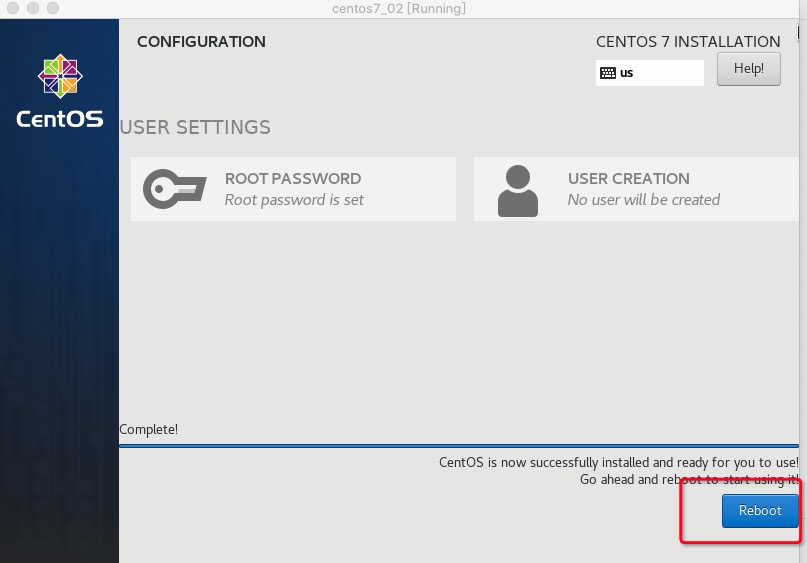The width and height of the screenshot is (807, 563).
Task: Click the keyboard layout icon
Action: (x=608, y=73)
